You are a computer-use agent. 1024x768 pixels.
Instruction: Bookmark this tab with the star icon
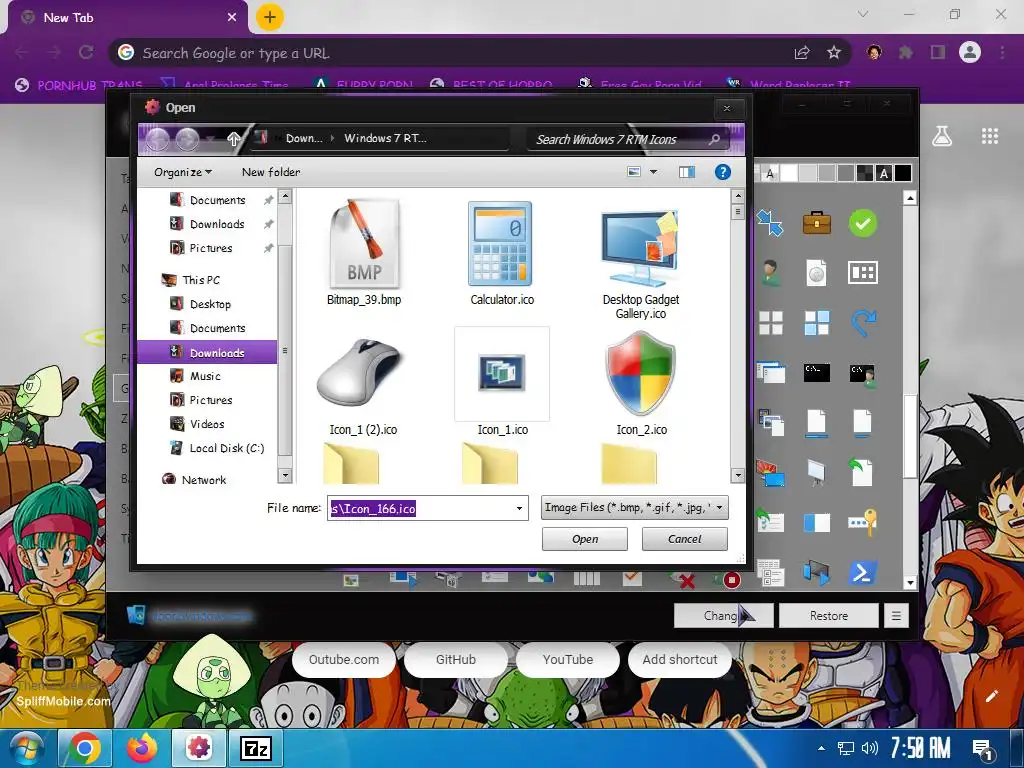[x=833, y=52]
